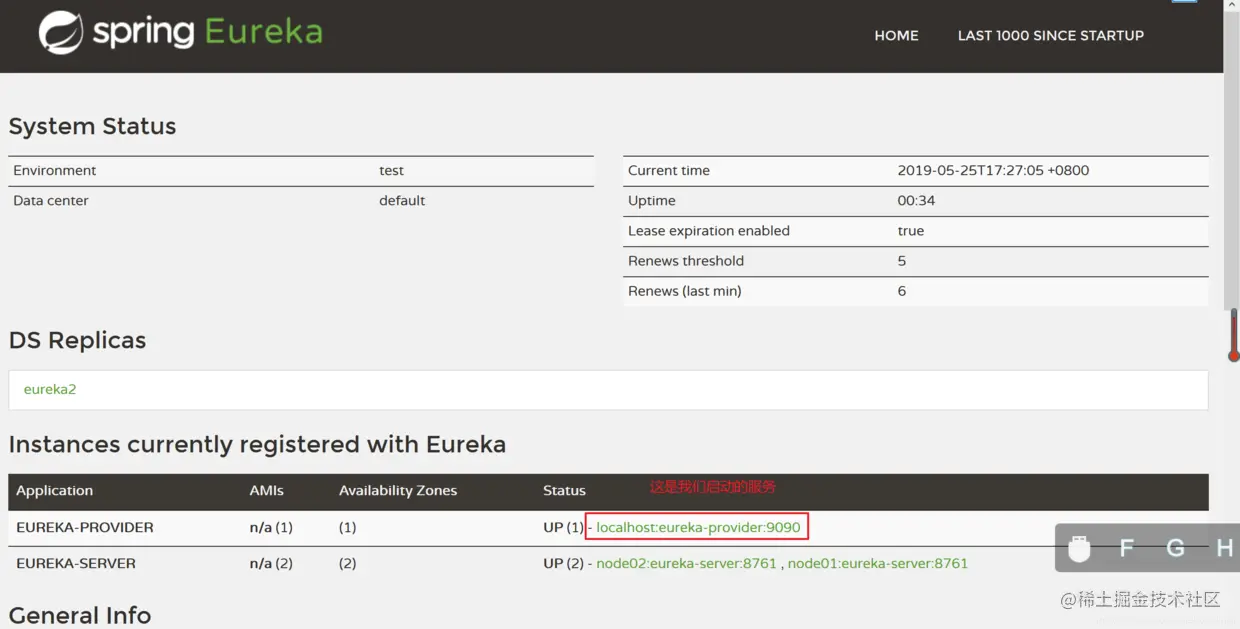Open the eureka2 replica link

point(50,389)
